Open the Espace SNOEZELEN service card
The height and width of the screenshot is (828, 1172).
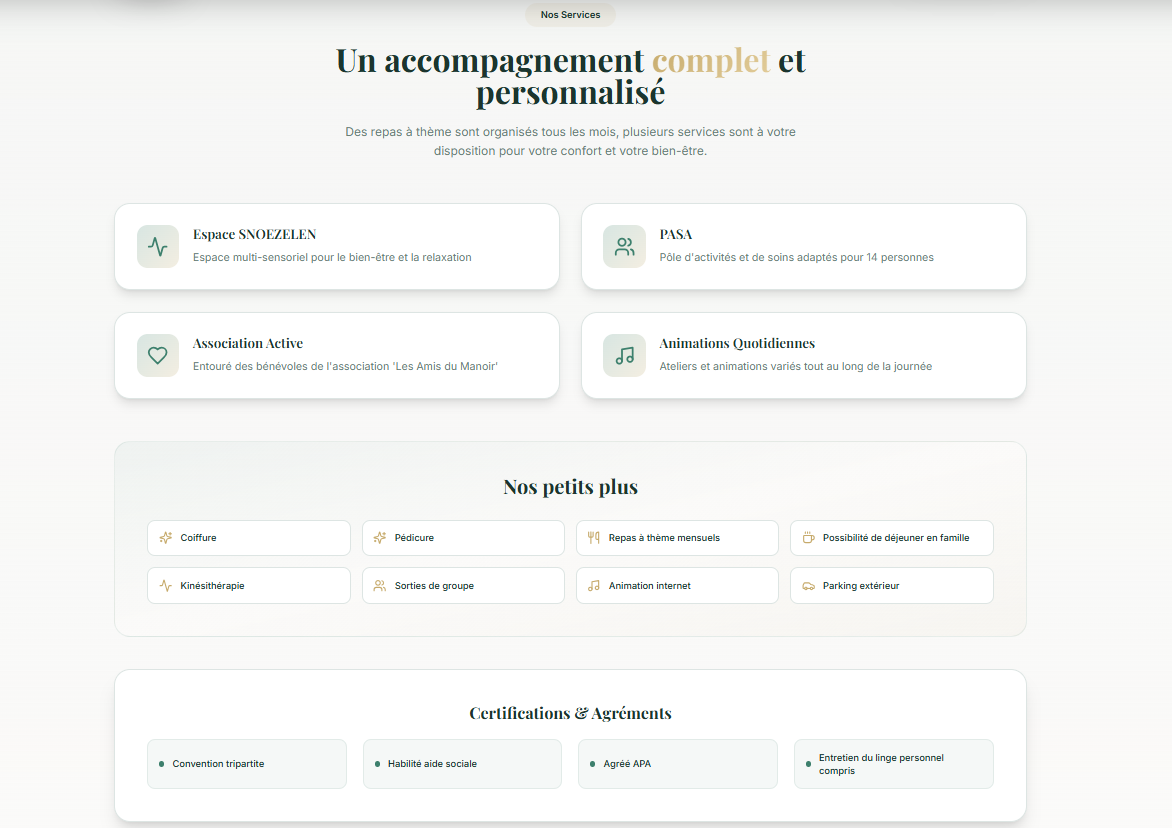(x=337, y=246)
